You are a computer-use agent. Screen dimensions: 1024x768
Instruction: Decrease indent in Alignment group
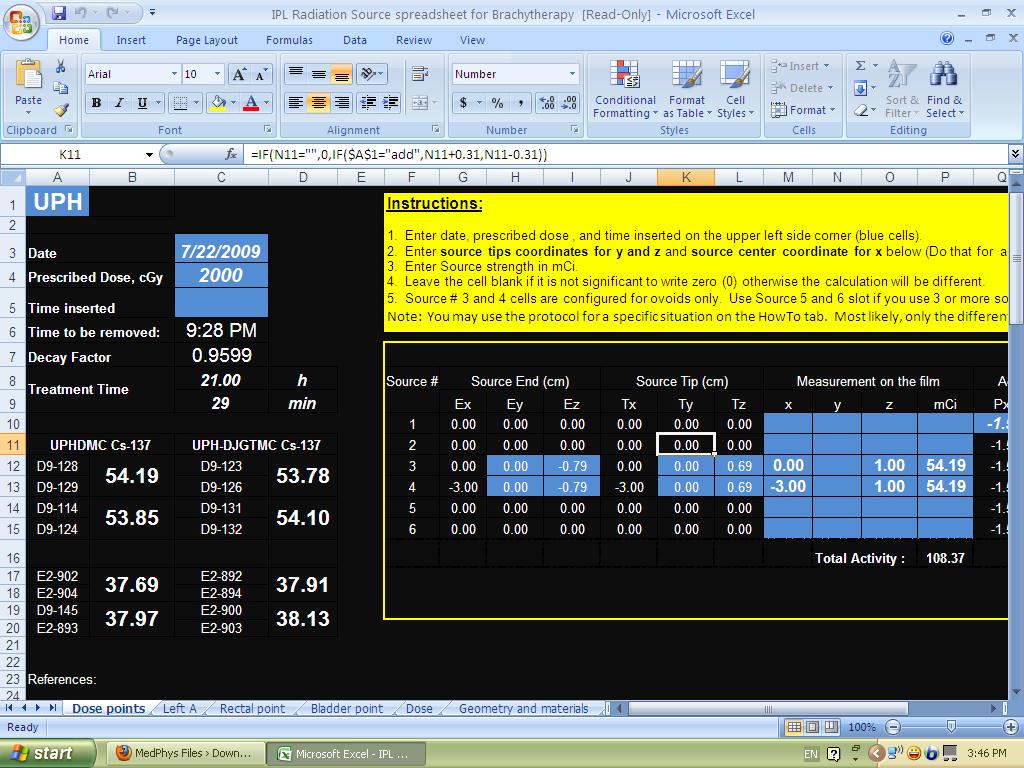368,103
